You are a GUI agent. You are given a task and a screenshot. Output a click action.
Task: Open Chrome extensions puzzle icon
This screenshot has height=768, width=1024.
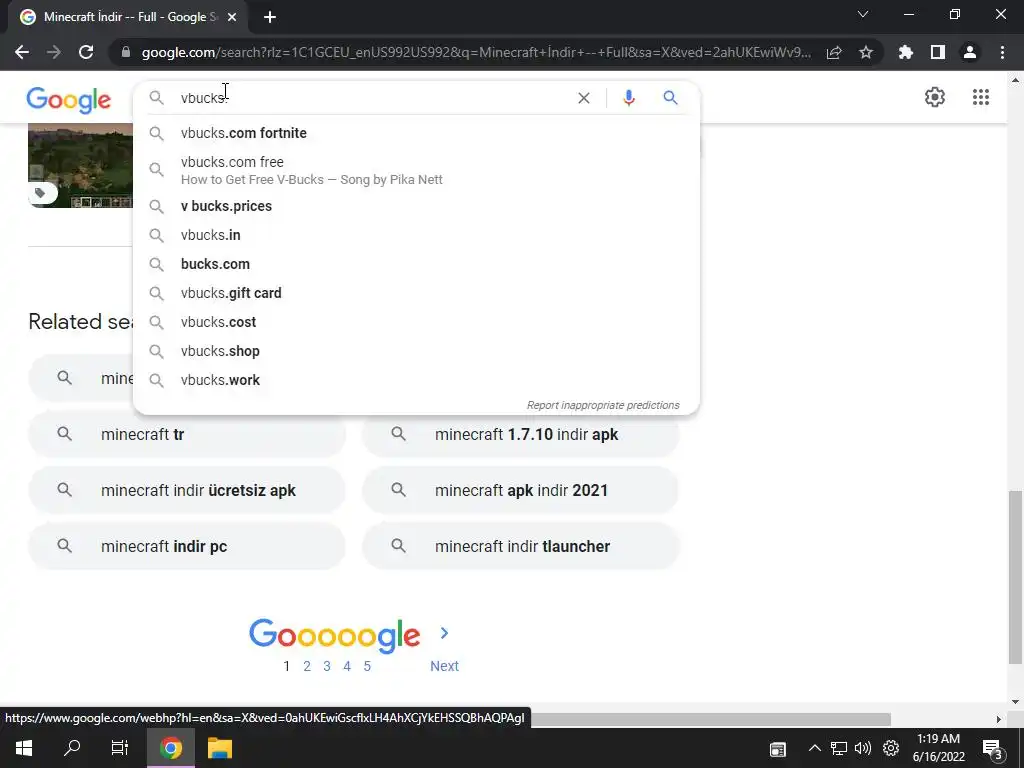pyautogui.click(x=906, y=52)
